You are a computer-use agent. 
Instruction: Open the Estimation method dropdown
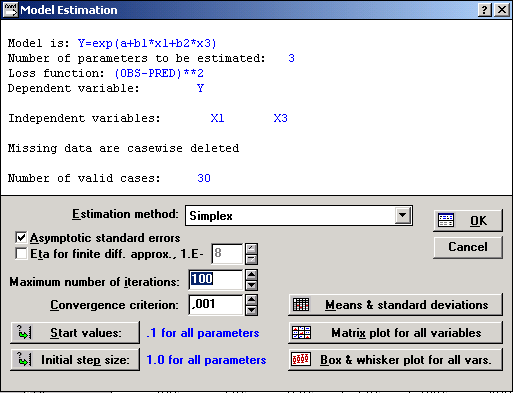click(402, 216)
